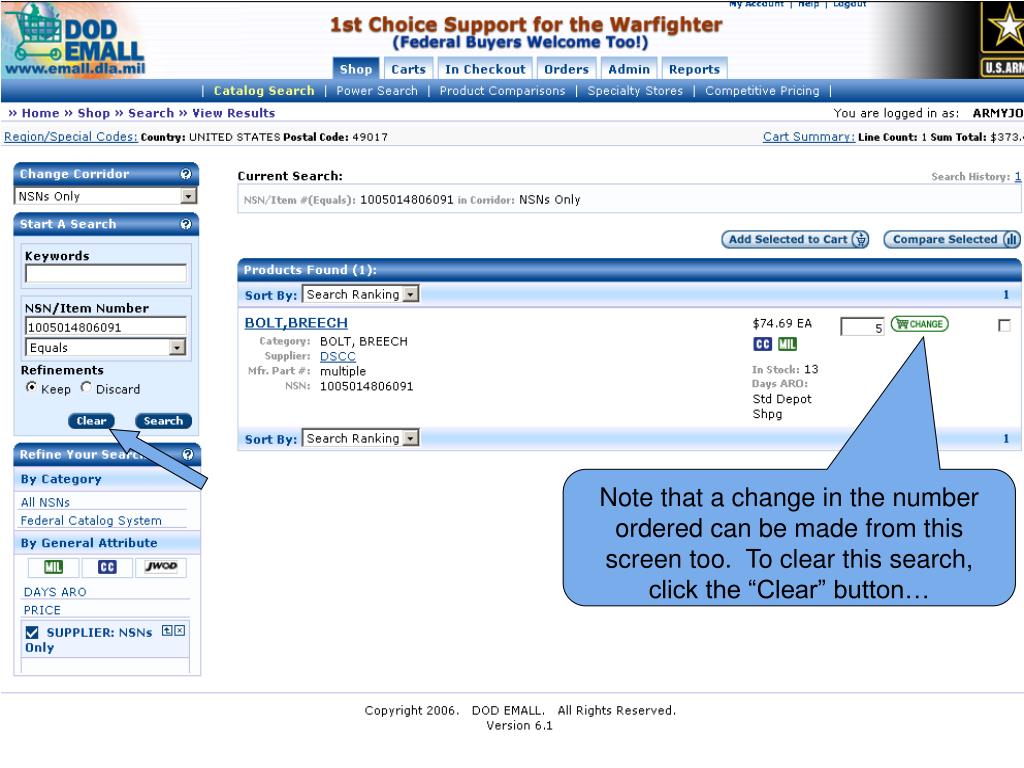
Task: Open the Orders tab
Action: 566,69
